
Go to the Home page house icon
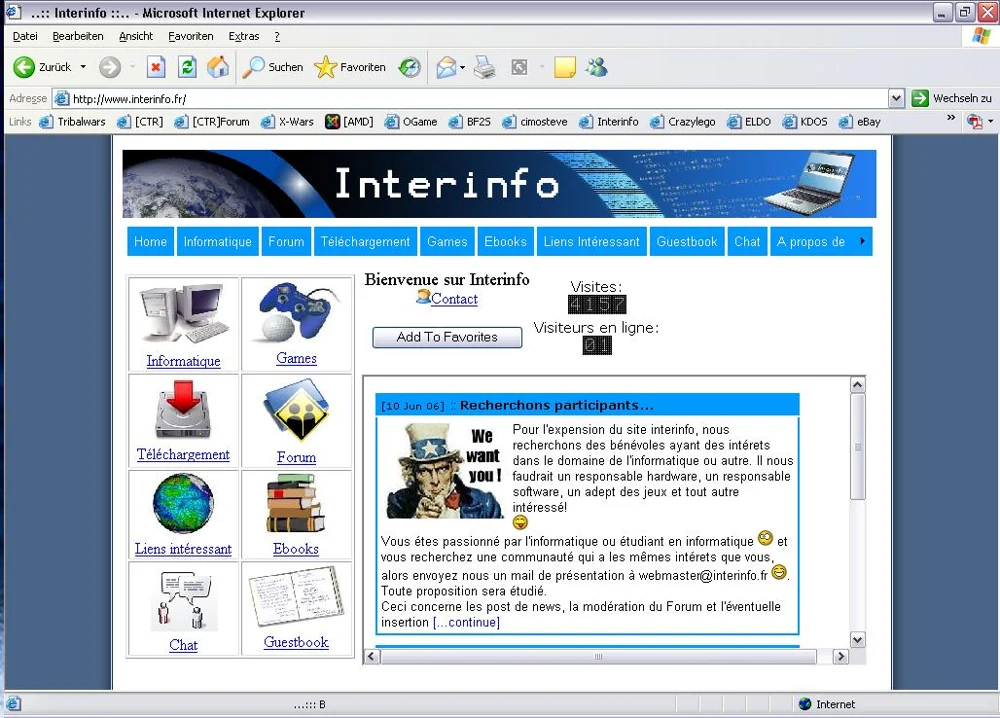(218, 67)
